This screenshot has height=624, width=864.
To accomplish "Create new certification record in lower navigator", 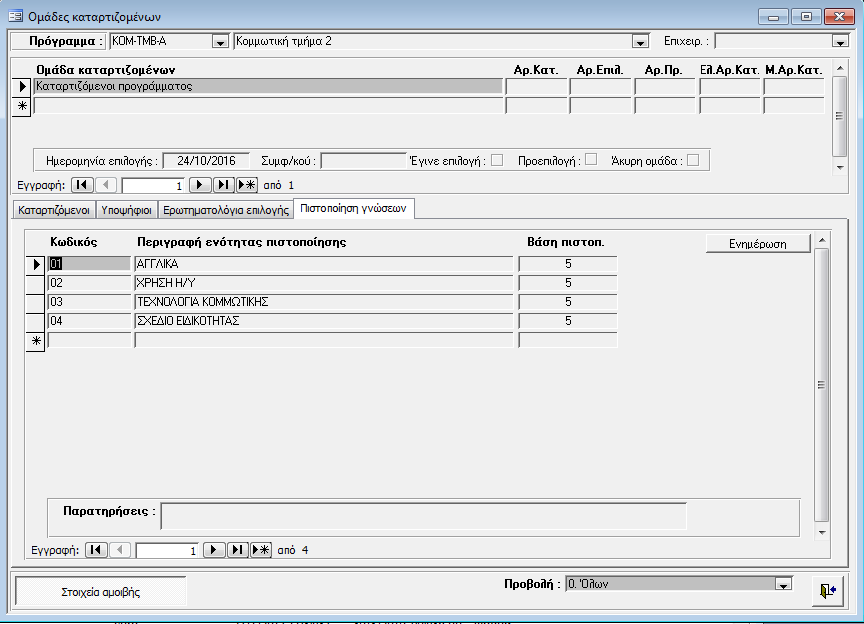I will click(261, 549).
